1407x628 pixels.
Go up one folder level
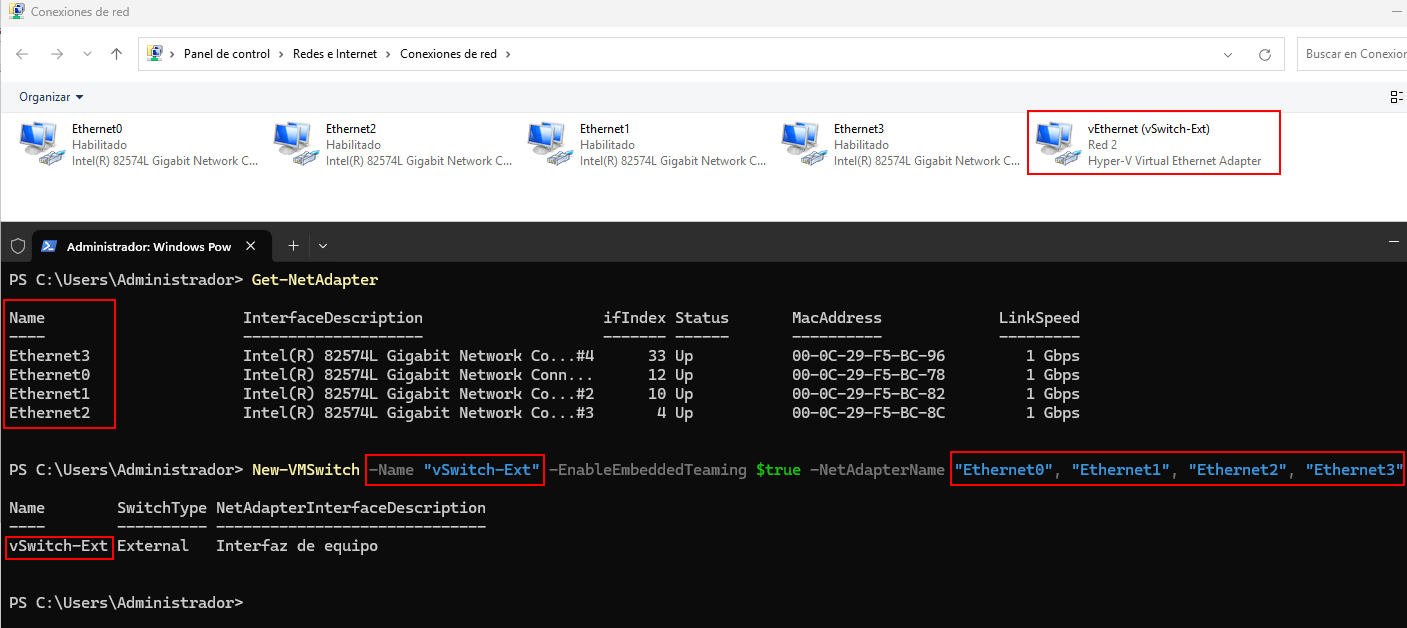click(x=117, y=54)
